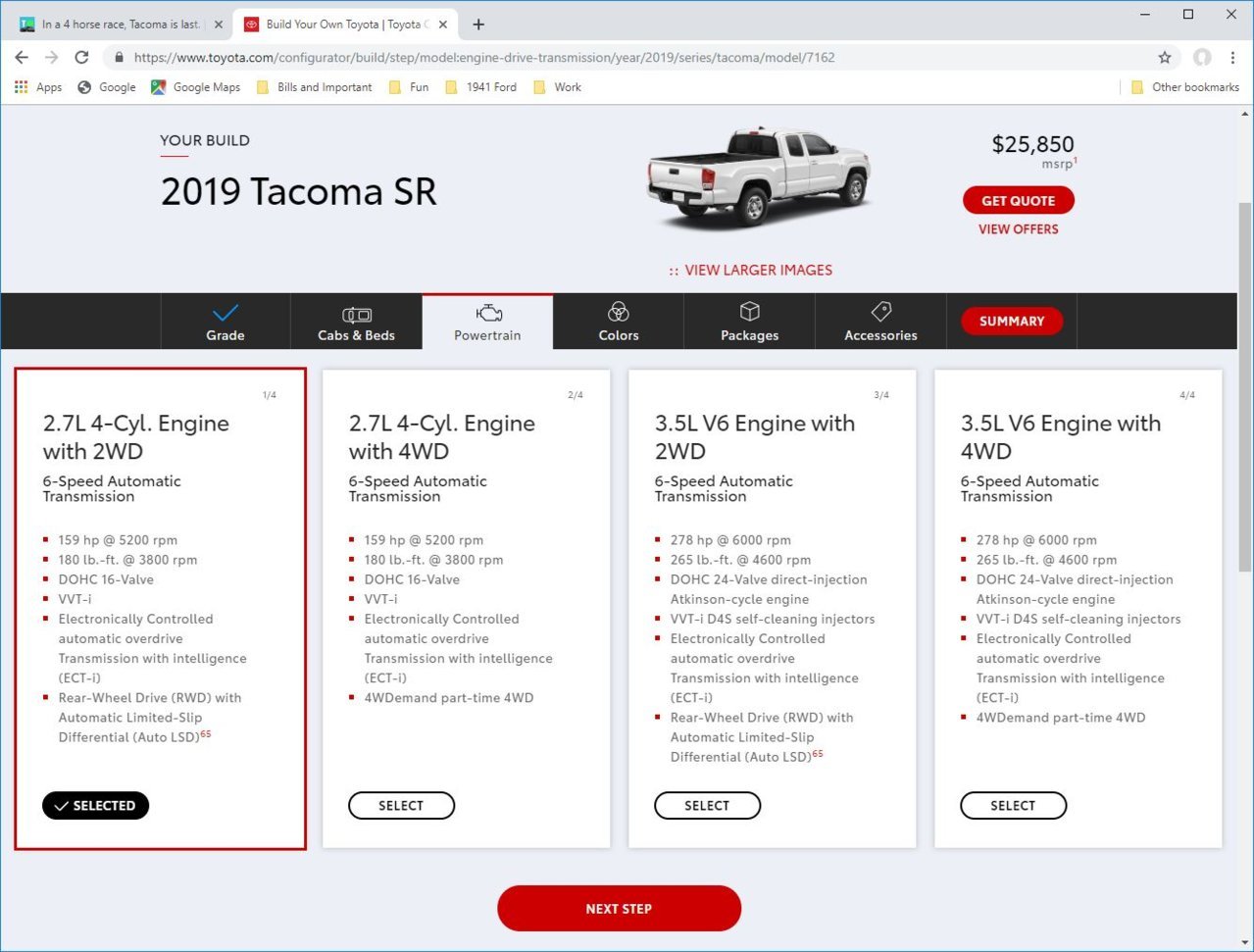Go to the Cabs & Beds step

[x=356, y=322]
